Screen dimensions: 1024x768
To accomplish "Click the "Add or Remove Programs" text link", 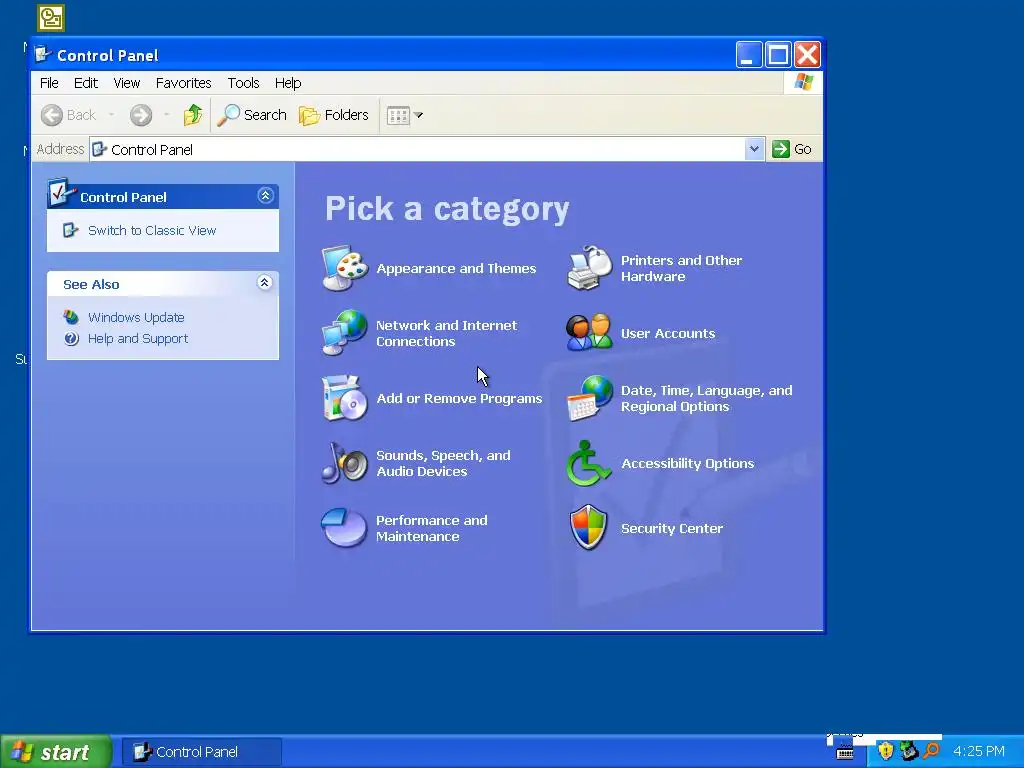I will pos(459,398).
